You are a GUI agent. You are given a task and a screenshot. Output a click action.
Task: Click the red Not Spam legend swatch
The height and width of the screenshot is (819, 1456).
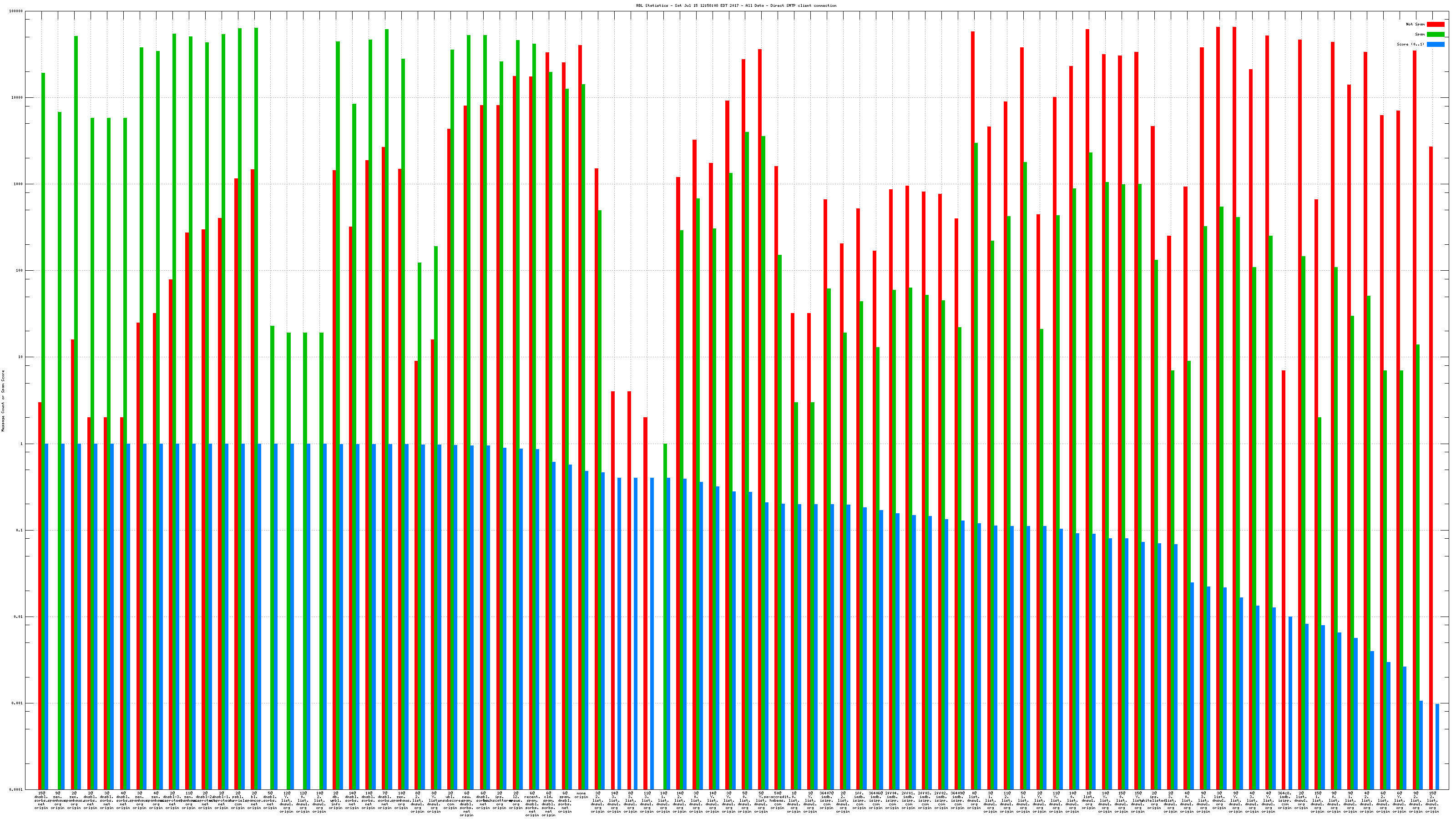coord(1436,24)
